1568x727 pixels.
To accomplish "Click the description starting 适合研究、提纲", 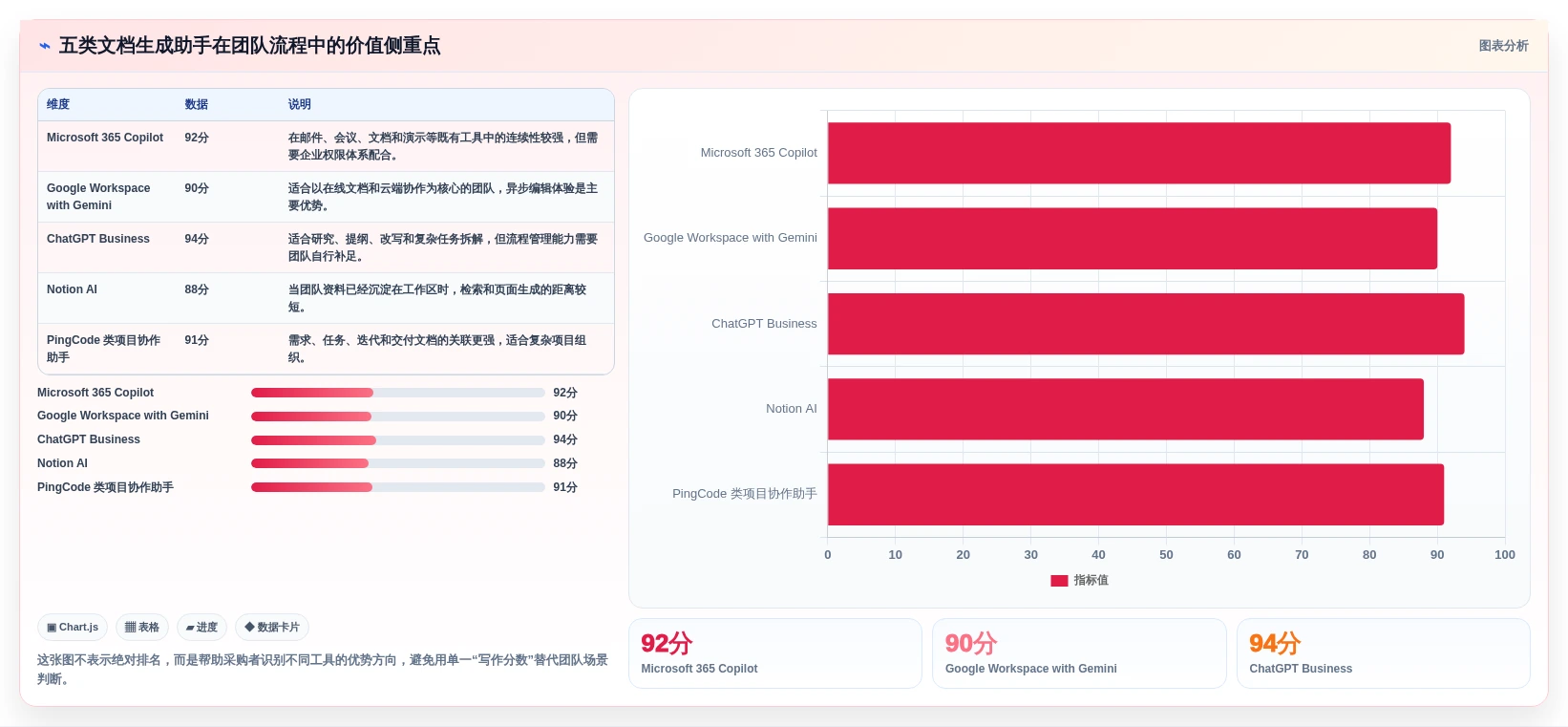I will (x=443, y=247).
